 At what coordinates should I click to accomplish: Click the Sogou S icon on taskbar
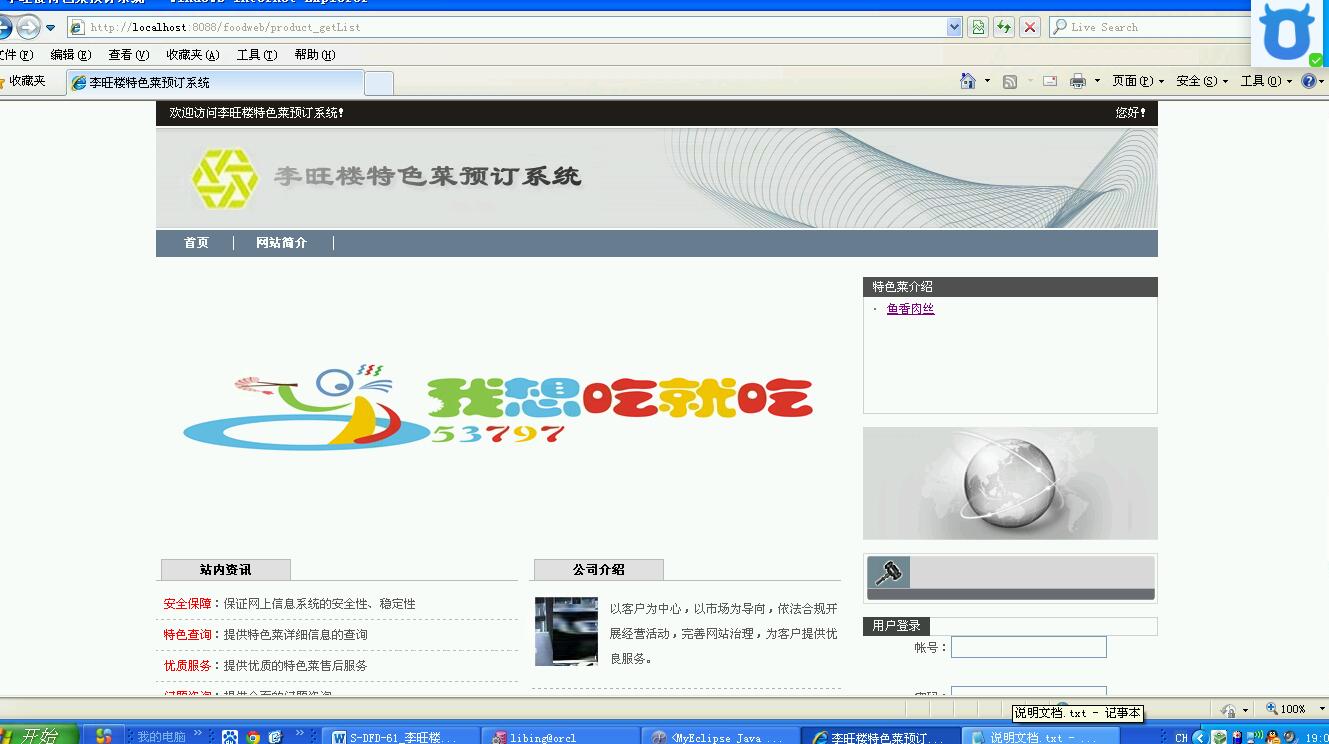103,736
